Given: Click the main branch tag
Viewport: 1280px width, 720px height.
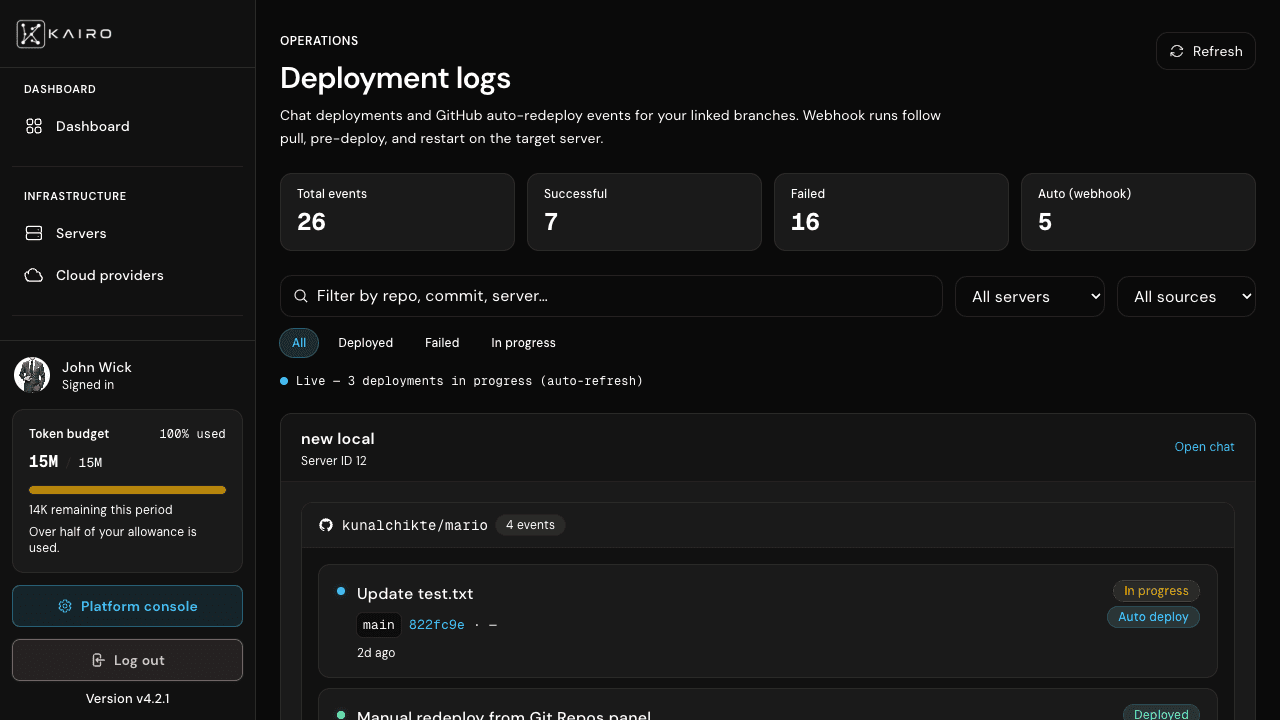Looking at the screenshot, I should (x=379, y=625).
